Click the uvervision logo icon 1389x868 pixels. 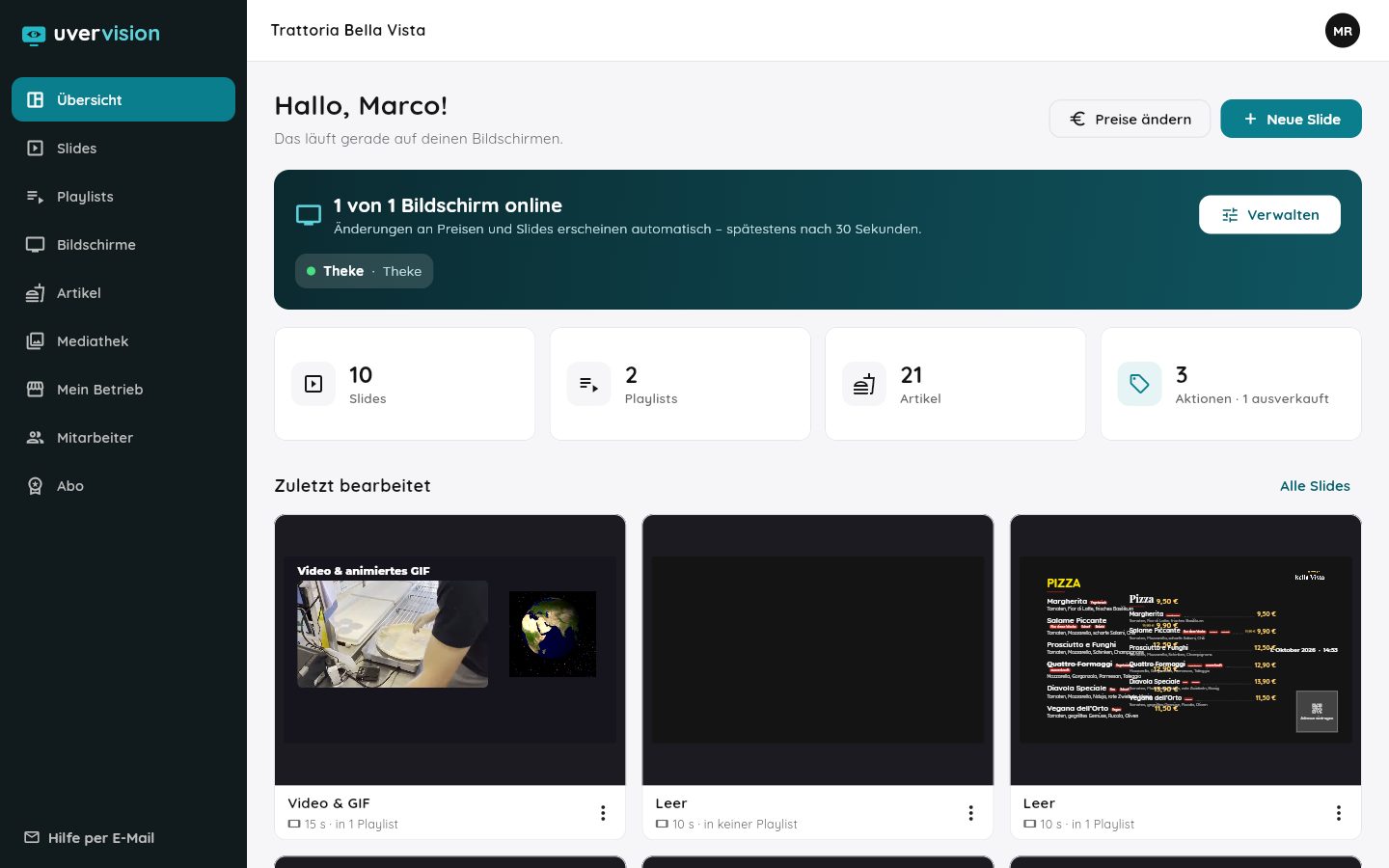coord(34,35)
